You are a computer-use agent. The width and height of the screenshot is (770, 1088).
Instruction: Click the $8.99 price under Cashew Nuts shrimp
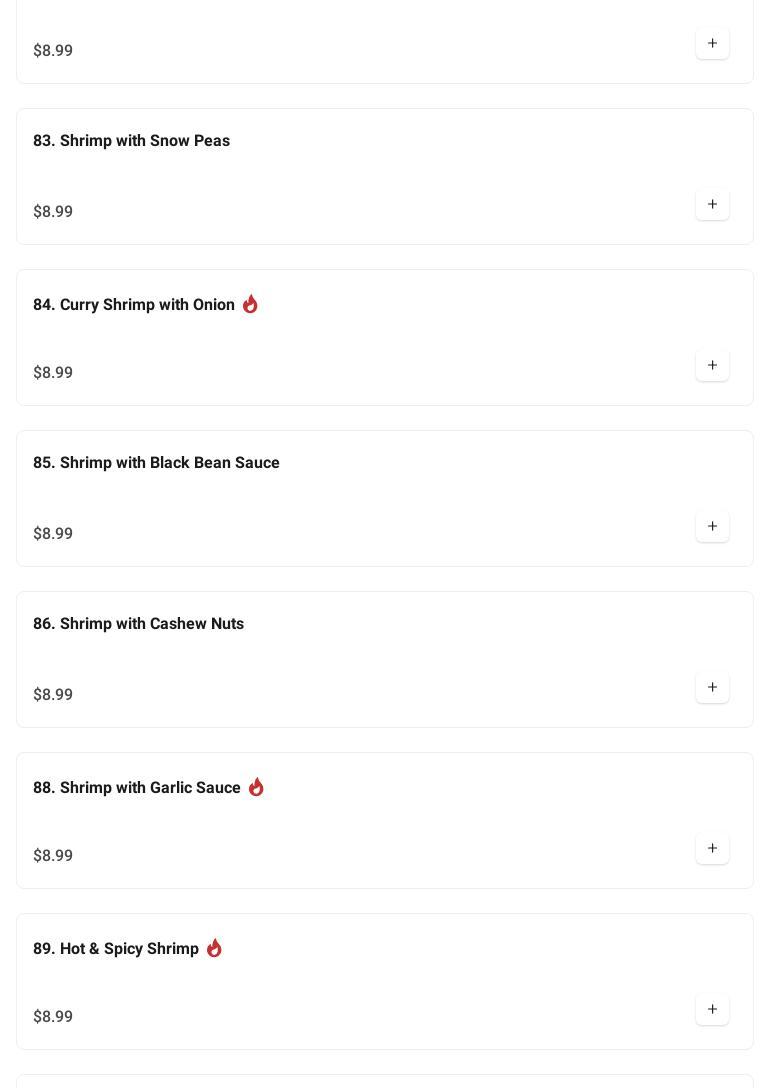coord(53,695)
